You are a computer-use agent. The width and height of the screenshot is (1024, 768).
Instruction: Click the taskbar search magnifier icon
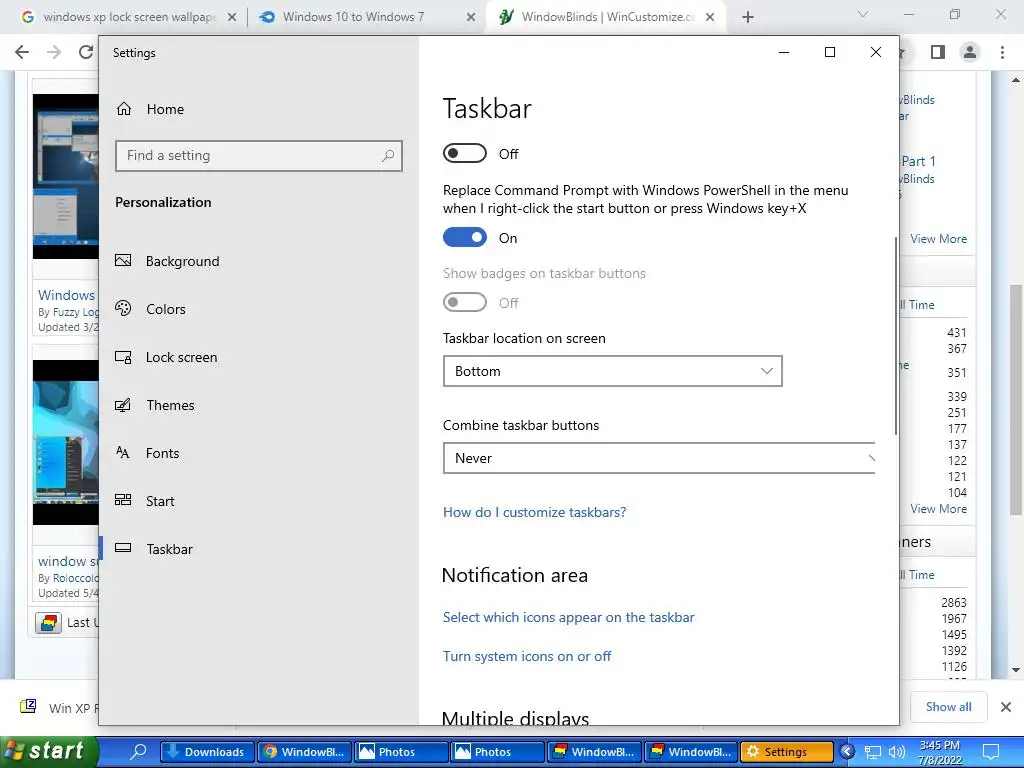(x=138, y=751)
